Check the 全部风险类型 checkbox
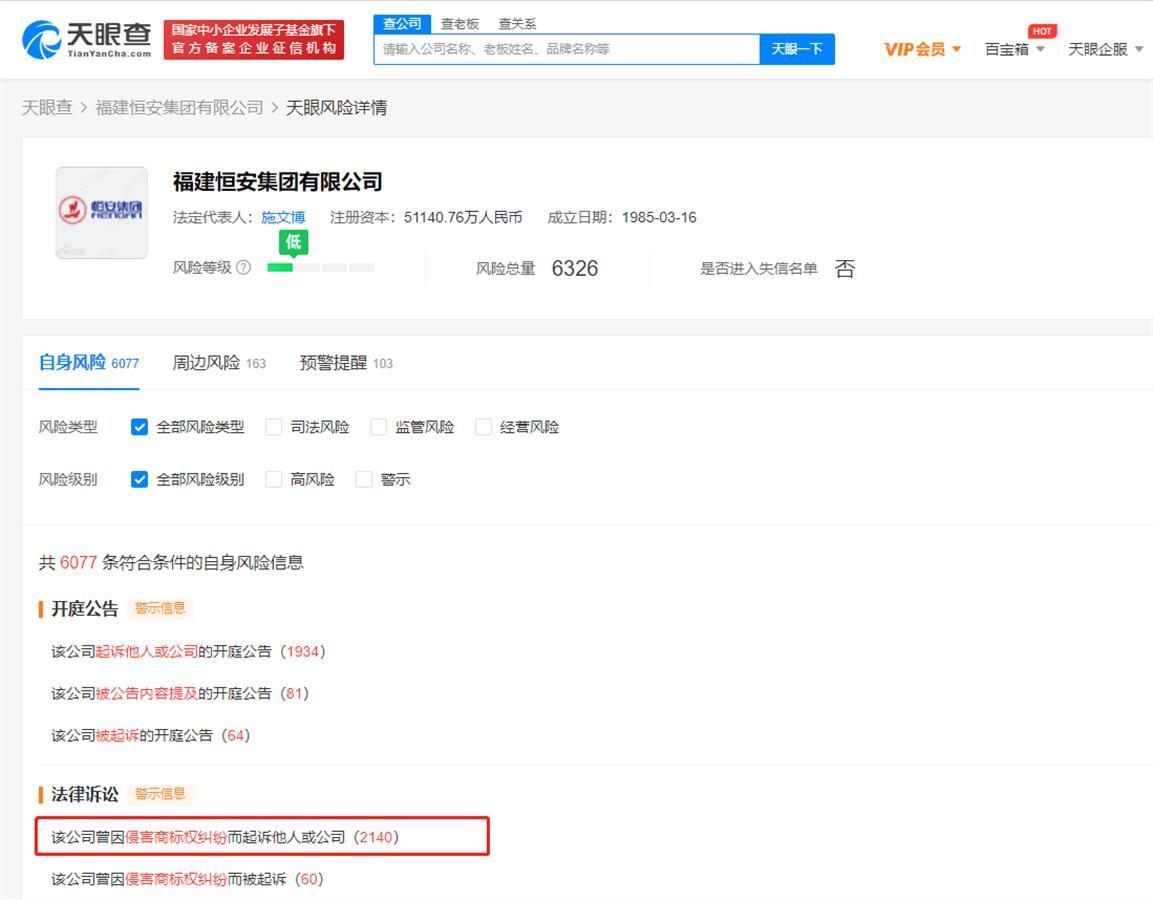The image size is (1153, 900). coord(139,426)
